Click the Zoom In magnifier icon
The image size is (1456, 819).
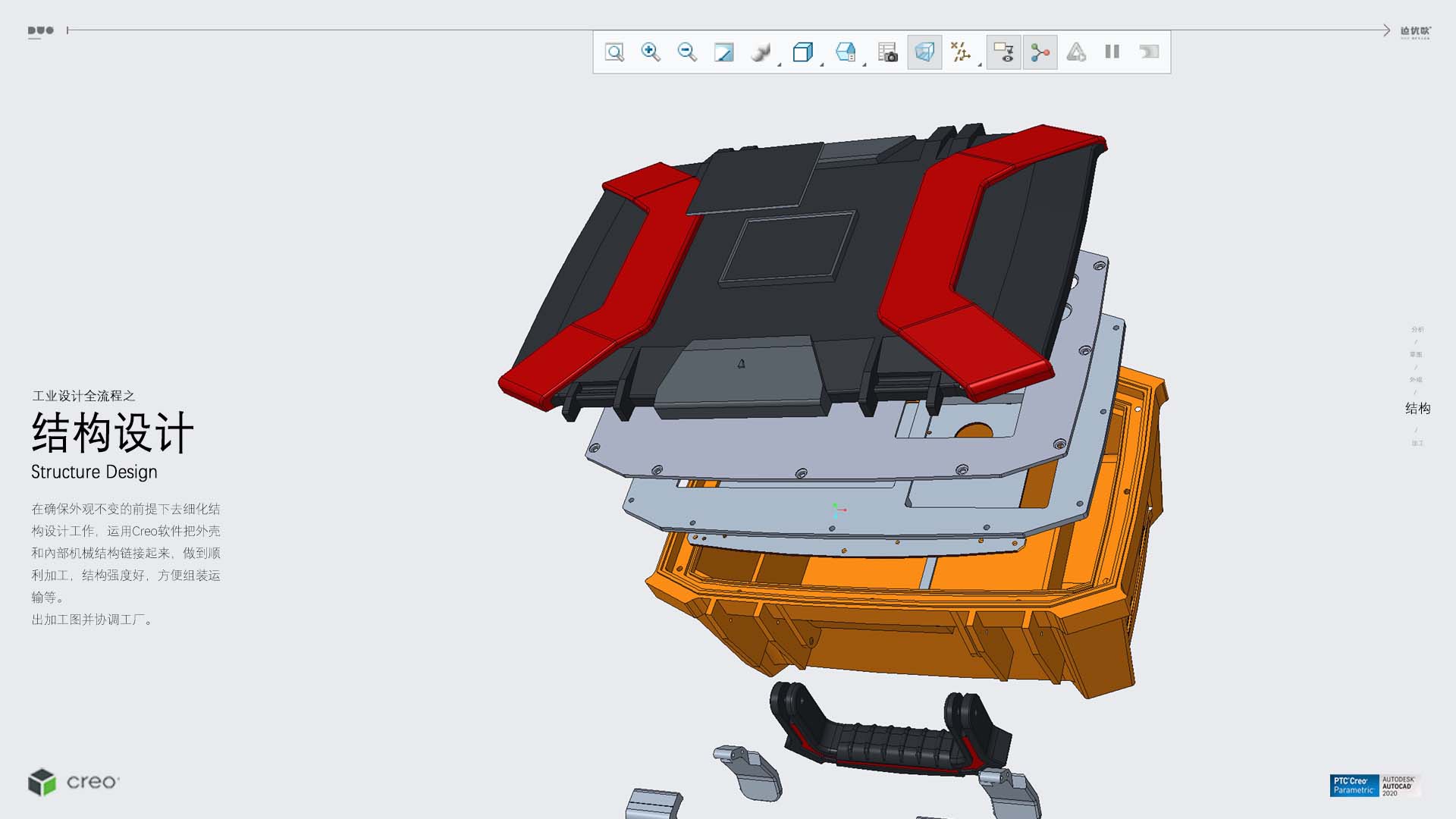click(x=651, y=52)
